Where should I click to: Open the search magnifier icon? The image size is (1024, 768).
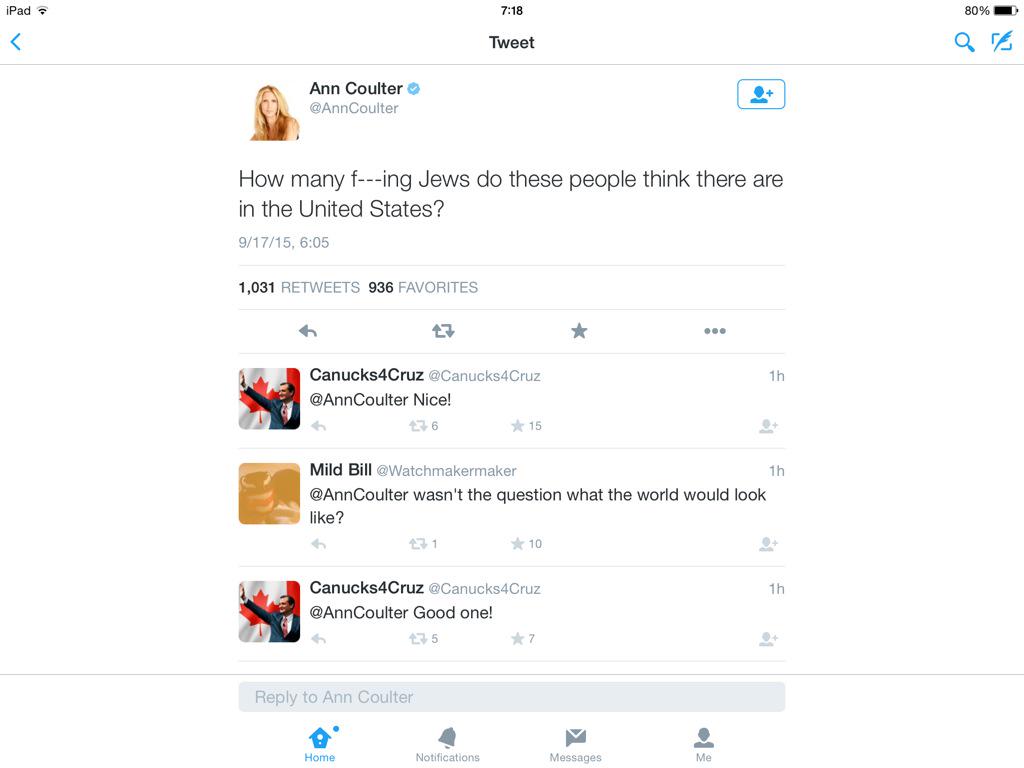(964, 42)
